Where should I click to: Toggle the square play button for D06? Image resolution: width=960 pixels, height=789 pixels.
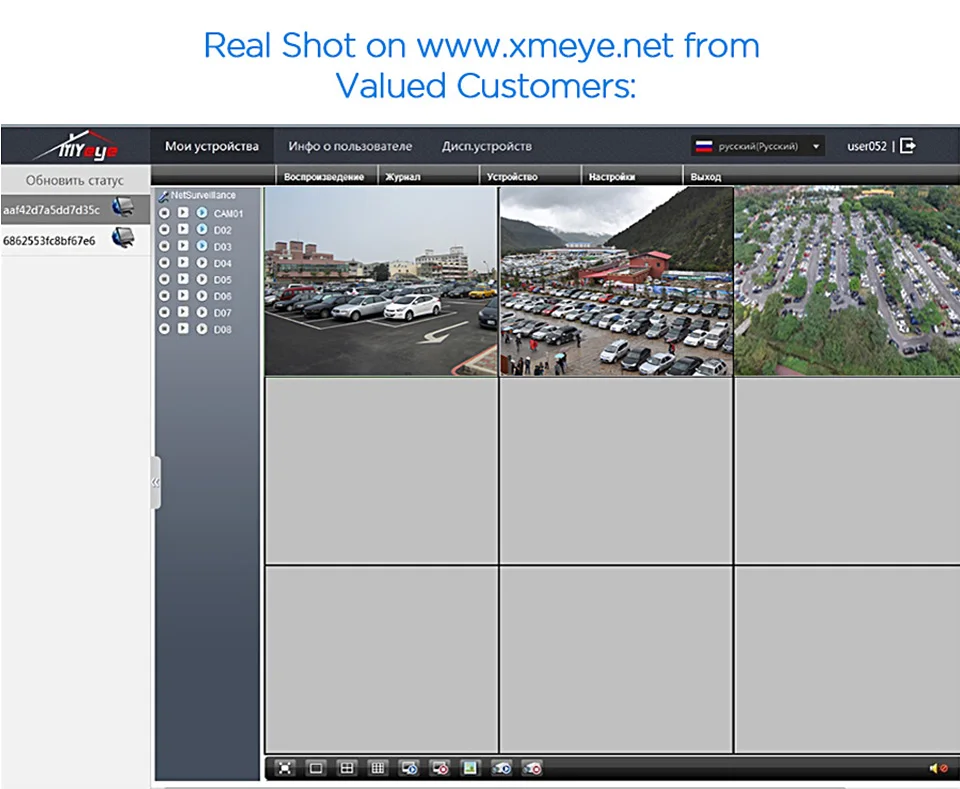point(183,295)
